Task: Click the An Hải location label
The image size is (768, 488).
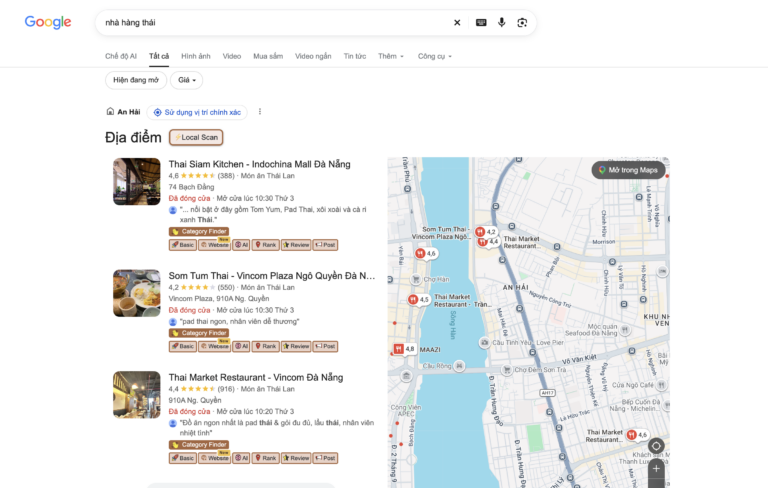Action: [x=128, y=112]
